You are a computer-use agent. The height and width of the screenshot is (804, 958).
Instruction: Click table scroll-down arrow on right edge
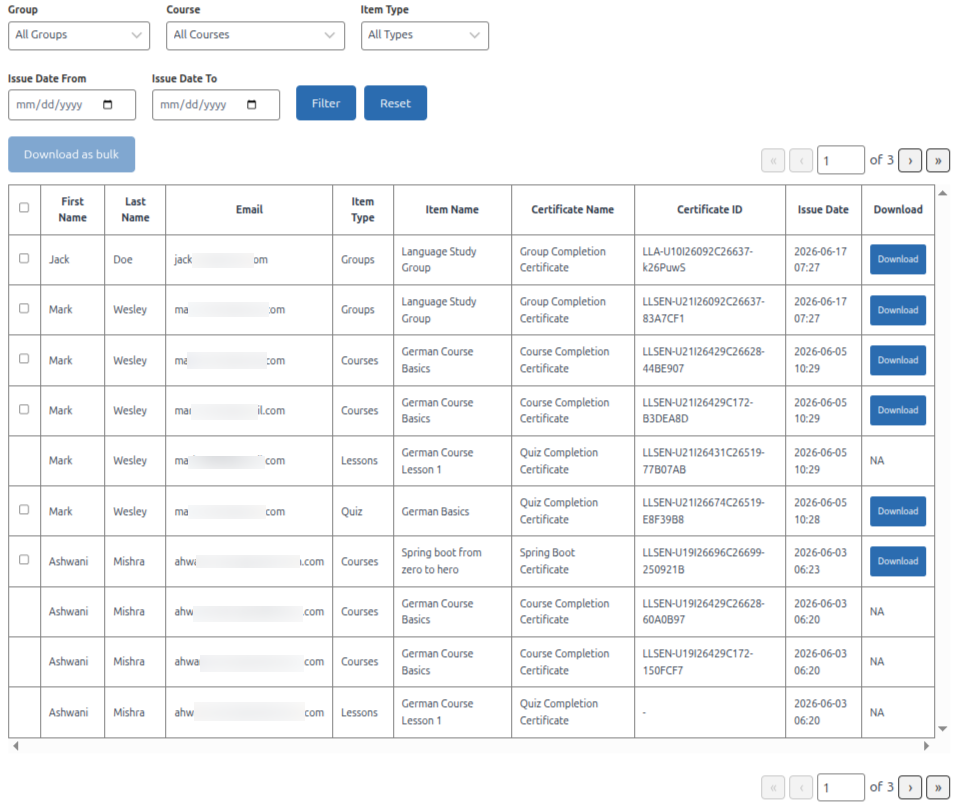[943, 729]
